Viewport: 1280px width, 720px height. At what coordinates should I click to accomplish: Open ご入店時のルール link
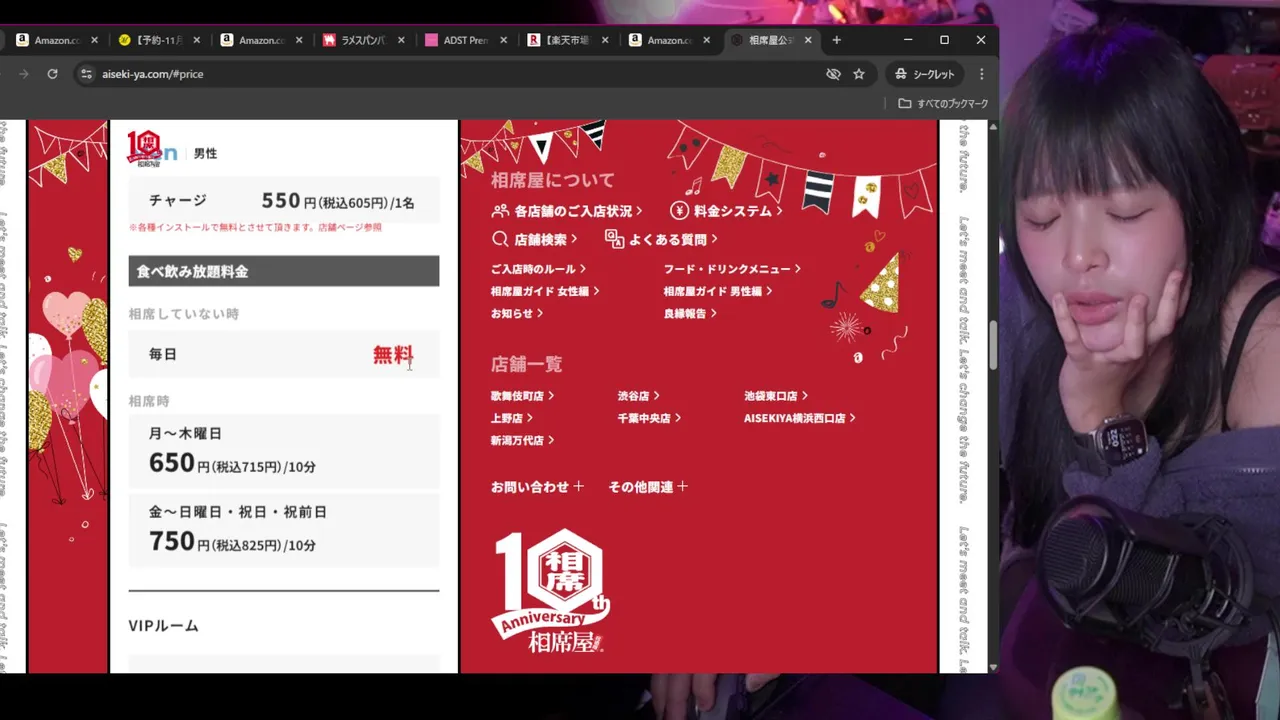pyautogui.click(x=538, y=269)
